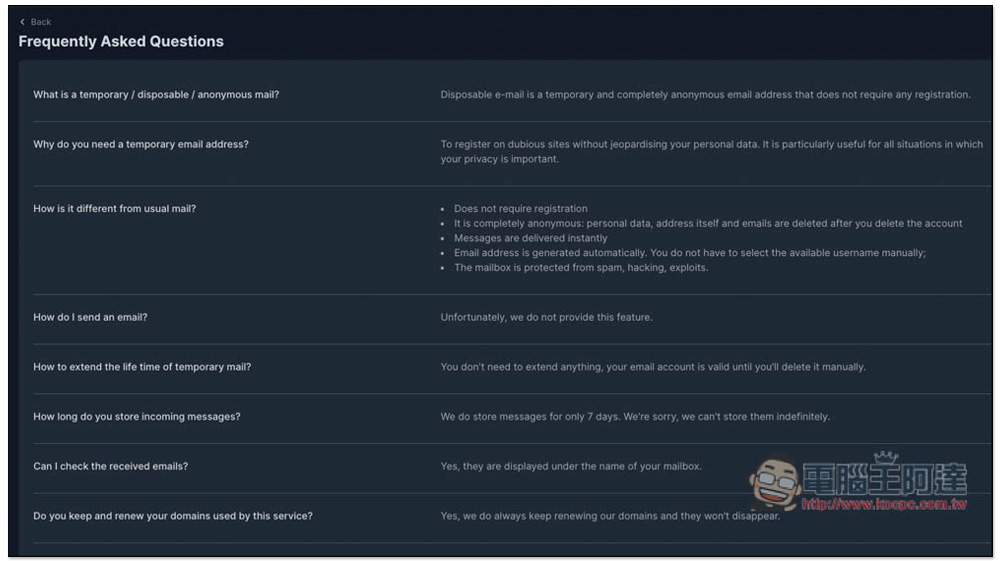Click answer about emails displayed under mailbox name
Image resolution: width=1000 pixels, height=563 pixels.
[x=571, y=466]
